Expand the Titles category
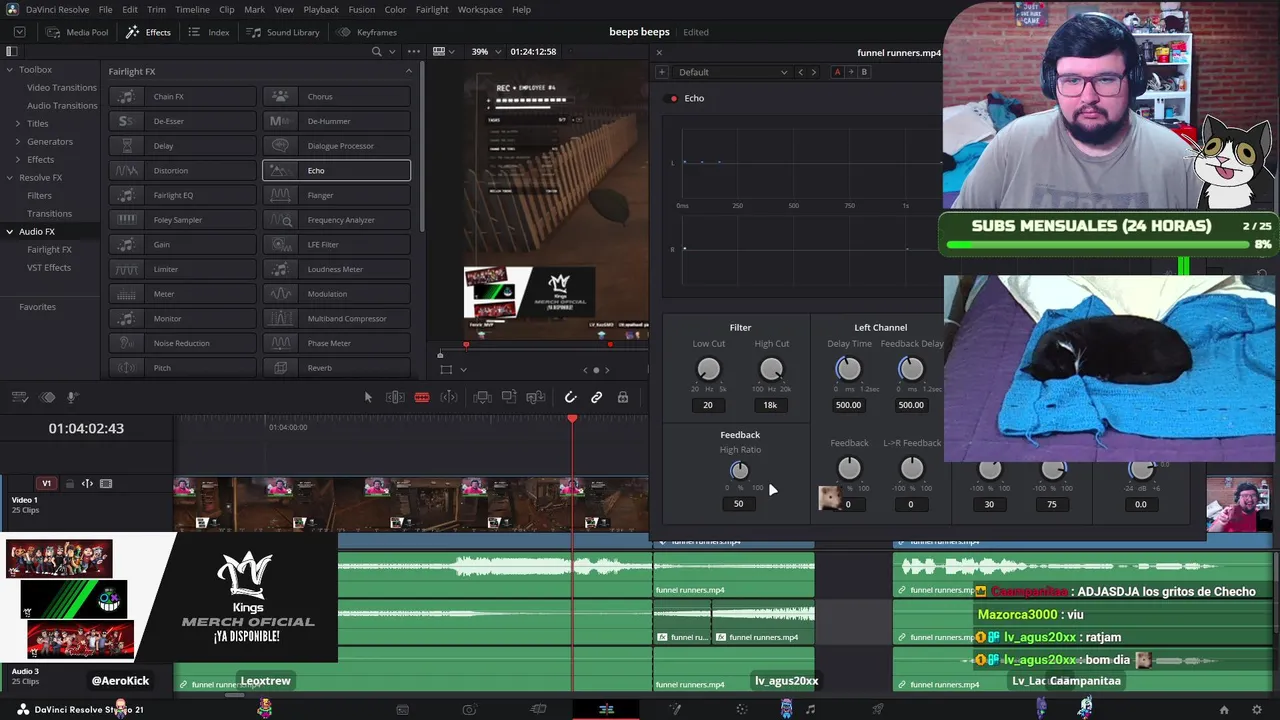The height and width of the screenshot is (720, 1280). tap(17, 124)
